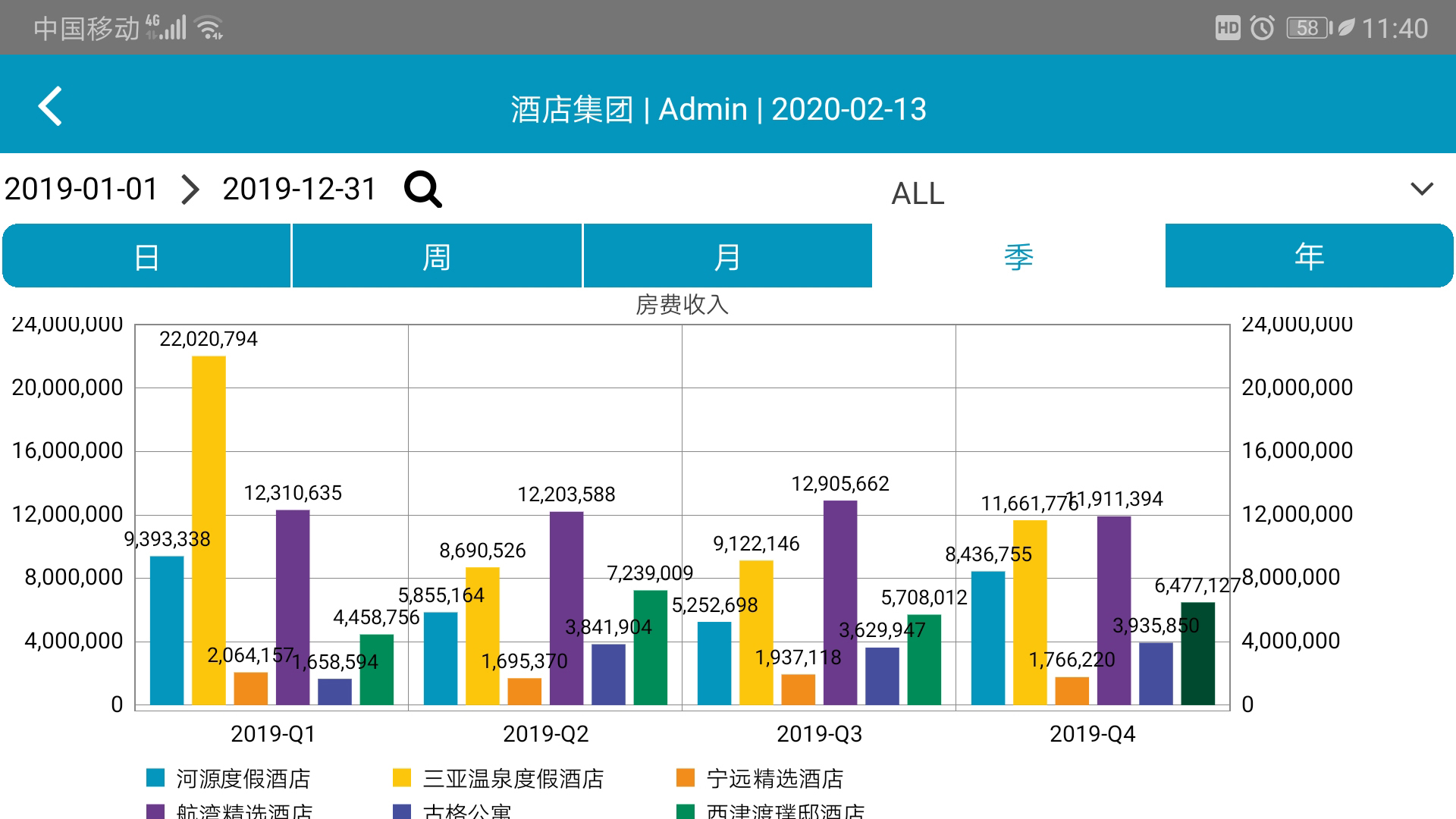Tap the HD status bar icon
The width and height of the screenshot is (1456, 819).
(1227, 28)
